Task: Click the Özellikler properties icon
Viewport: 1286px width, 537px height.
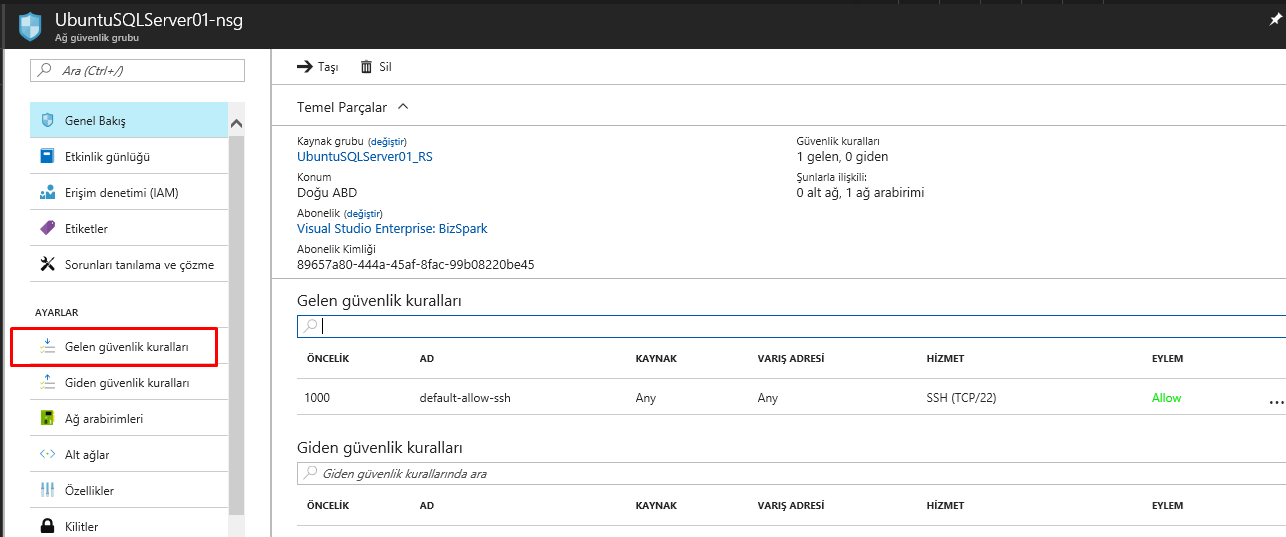Action: tap(47, 491)
